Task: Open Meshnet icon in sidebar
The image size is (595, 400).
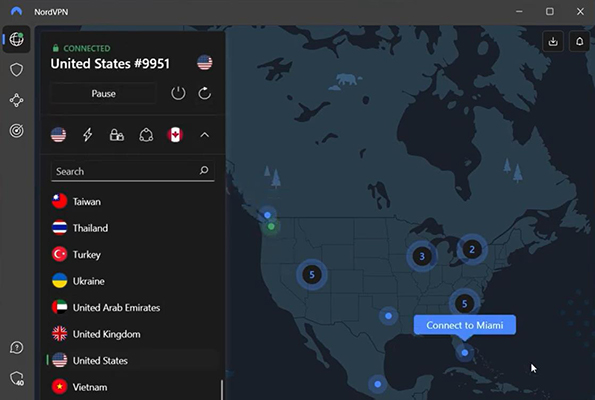Action: (x=16, y=100)
